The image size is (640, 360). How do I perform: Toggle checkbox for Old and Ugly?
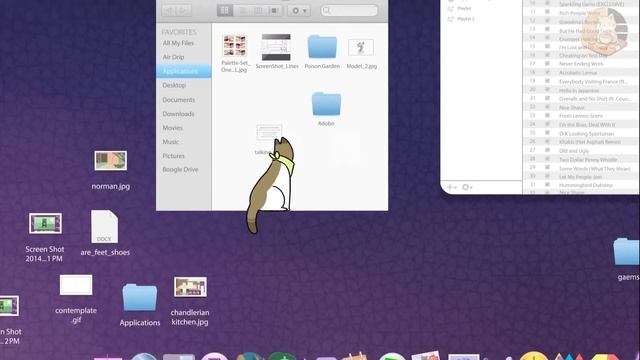547,151
